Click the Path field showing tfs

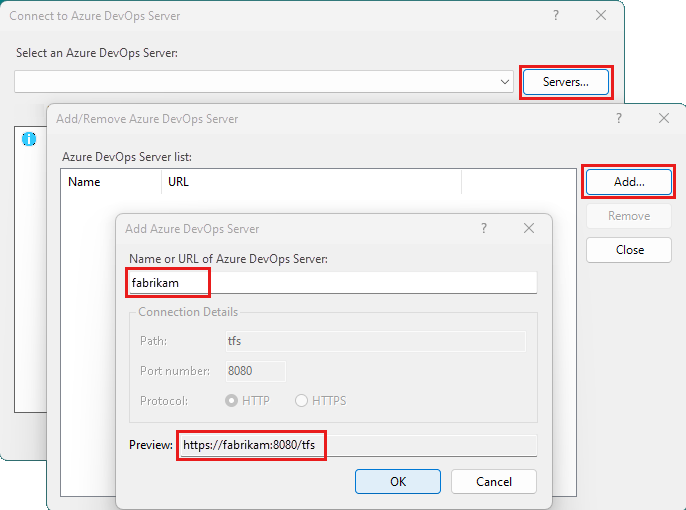pos(375,341)
